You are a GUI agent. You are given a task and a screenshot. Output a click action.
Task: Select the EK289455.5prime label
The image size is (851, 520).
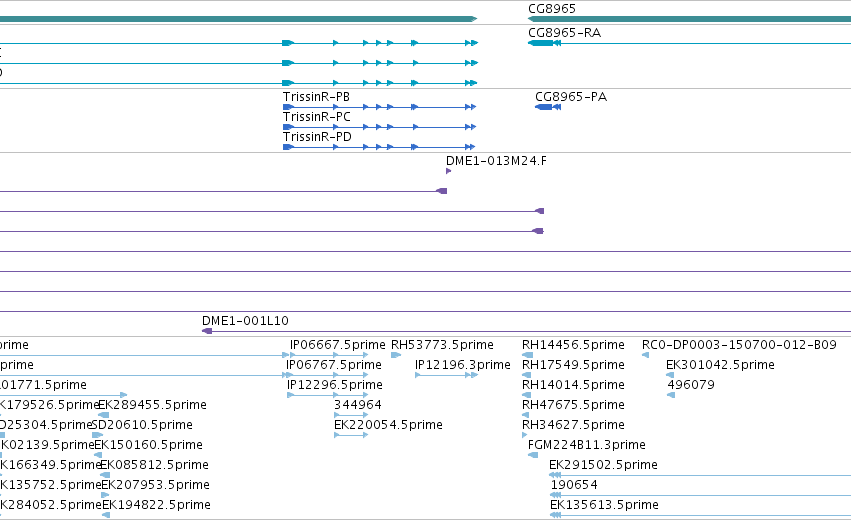[153, 405]
